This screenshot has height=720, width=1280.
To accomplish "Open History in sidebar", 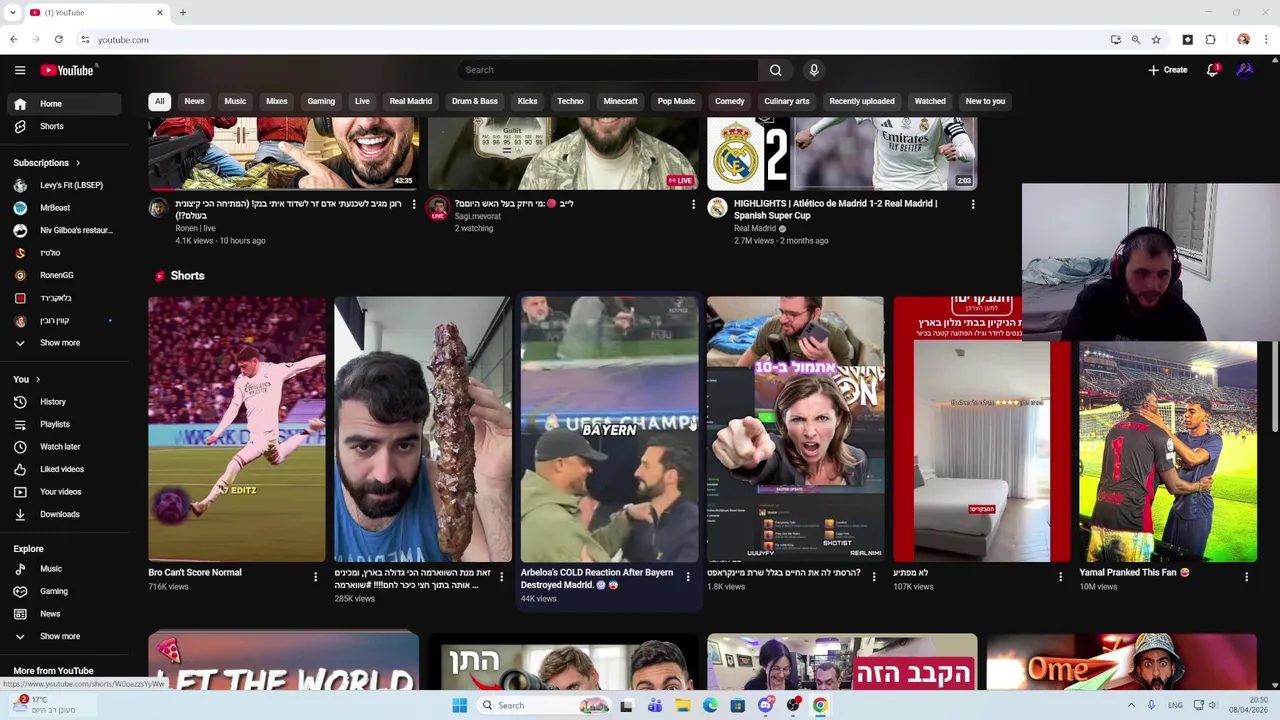I will click(62, 402).
